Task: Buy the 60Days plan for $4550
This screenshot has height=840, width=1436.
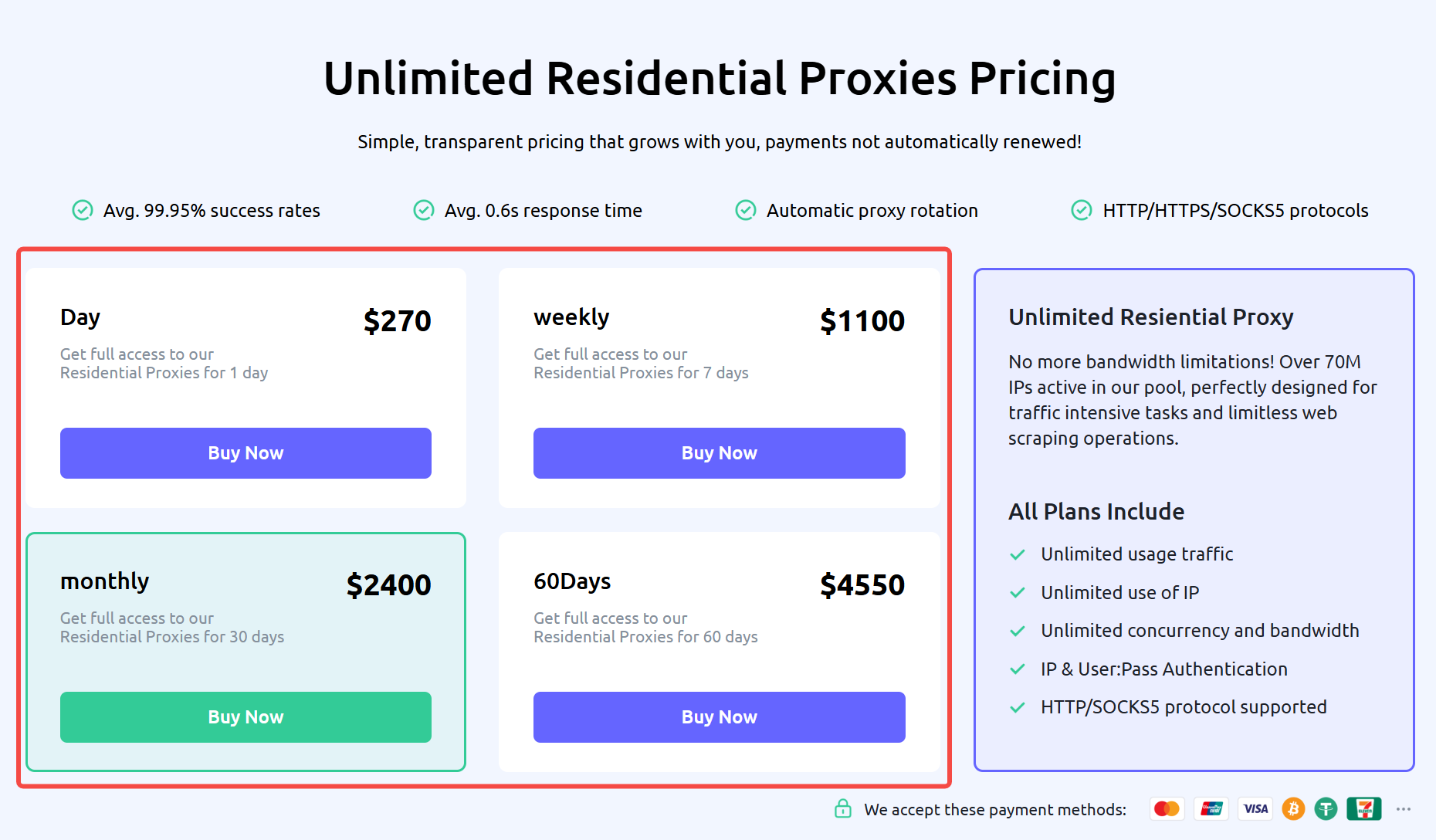Action: pyautogui.click(x=719, y=717)
